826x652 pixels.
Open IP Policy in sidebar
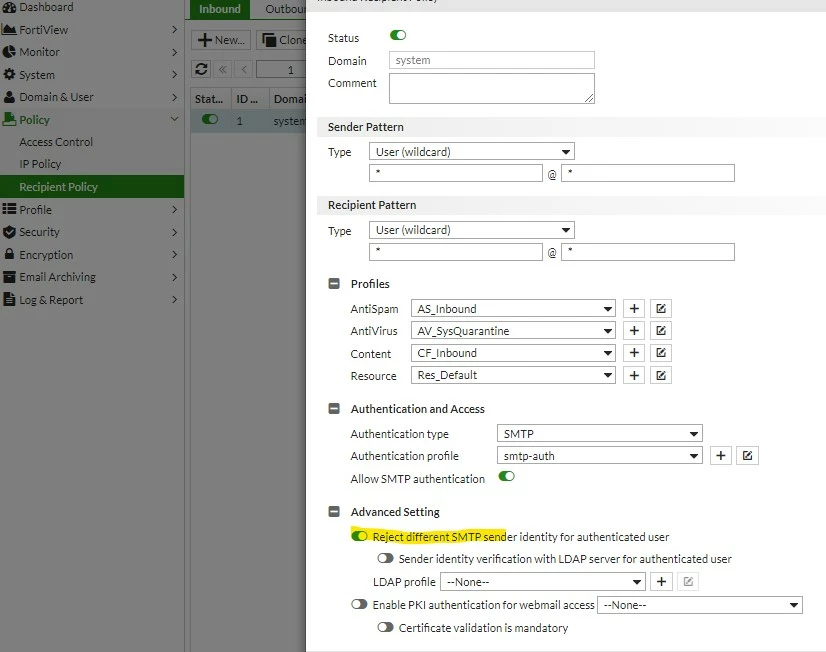(40, 164)
